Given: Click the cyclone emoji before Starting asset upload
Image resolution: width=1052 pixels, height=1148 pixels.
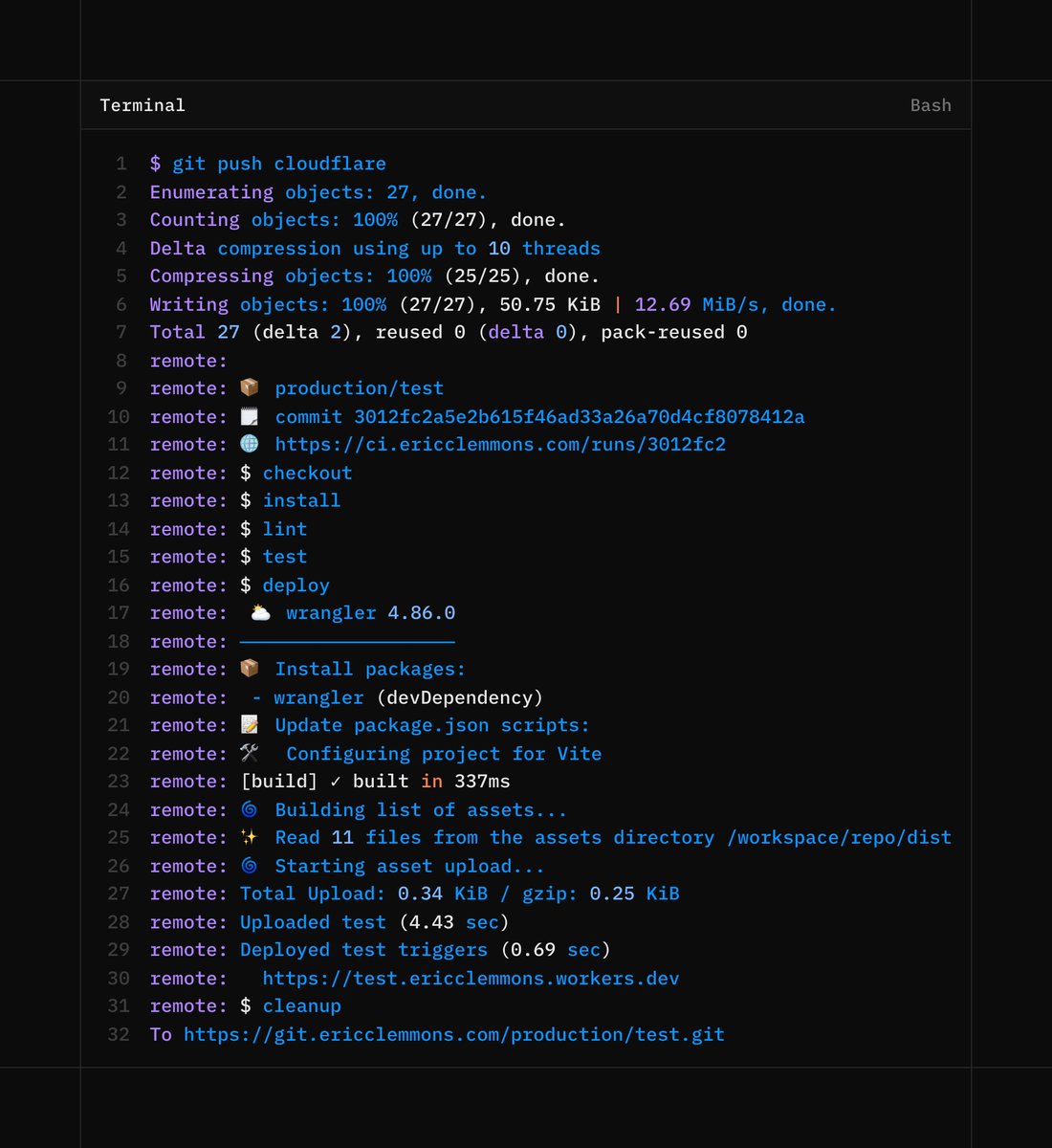Looking at the screenshot, I should coord(250,867).
